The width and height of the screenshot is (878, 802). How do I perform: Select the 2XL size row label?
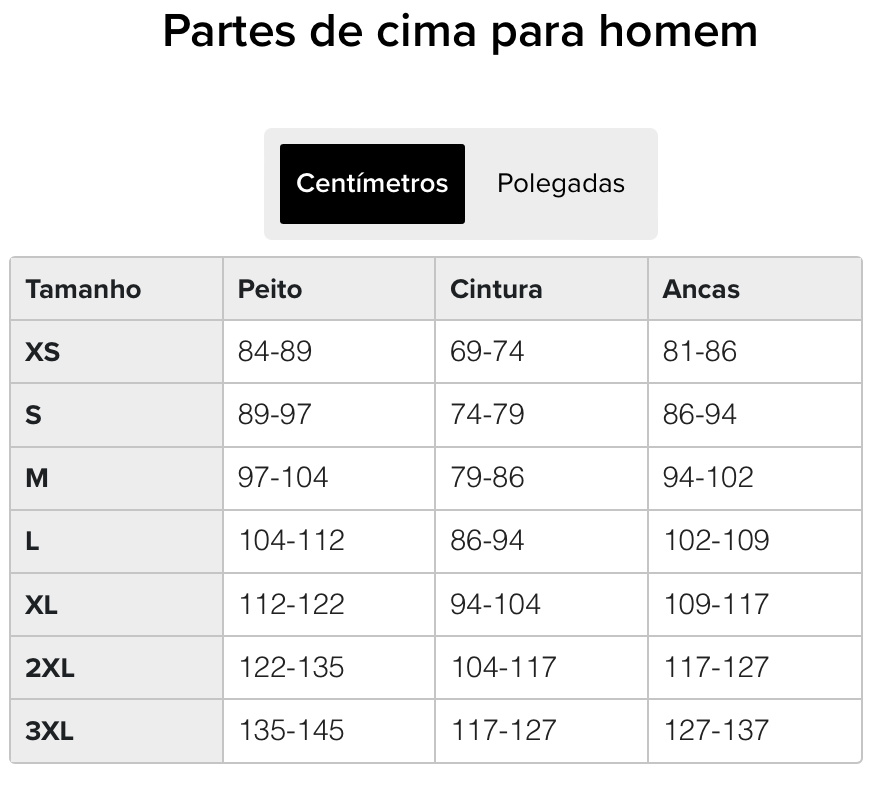(x=50, y=667)
